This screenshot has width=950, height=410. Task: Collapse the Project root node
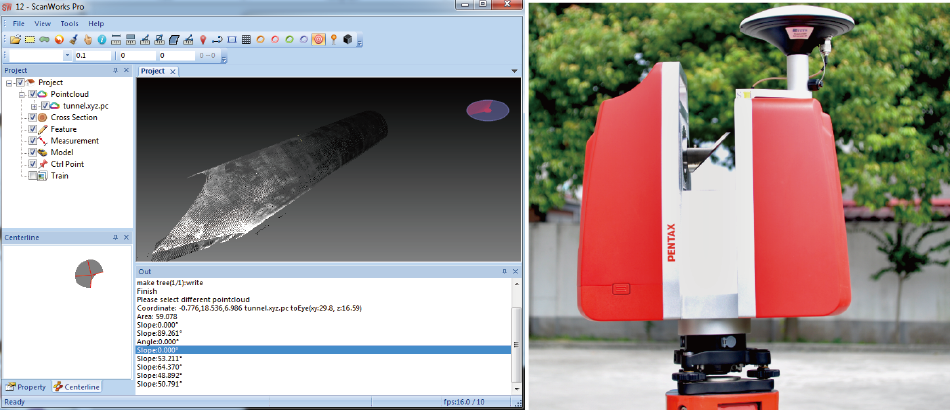[9, 82]
